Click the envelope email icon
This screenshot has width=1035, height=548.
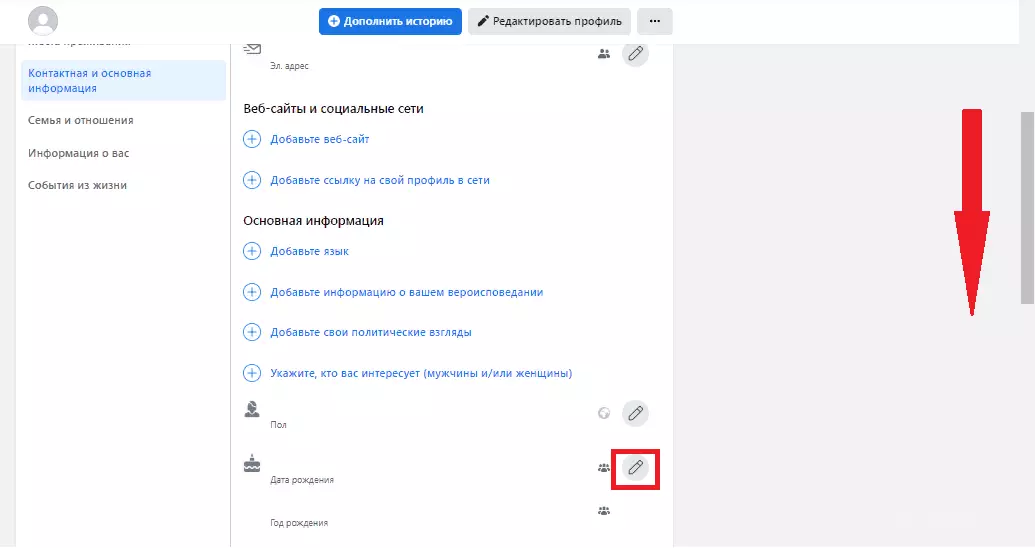(252, 49)
